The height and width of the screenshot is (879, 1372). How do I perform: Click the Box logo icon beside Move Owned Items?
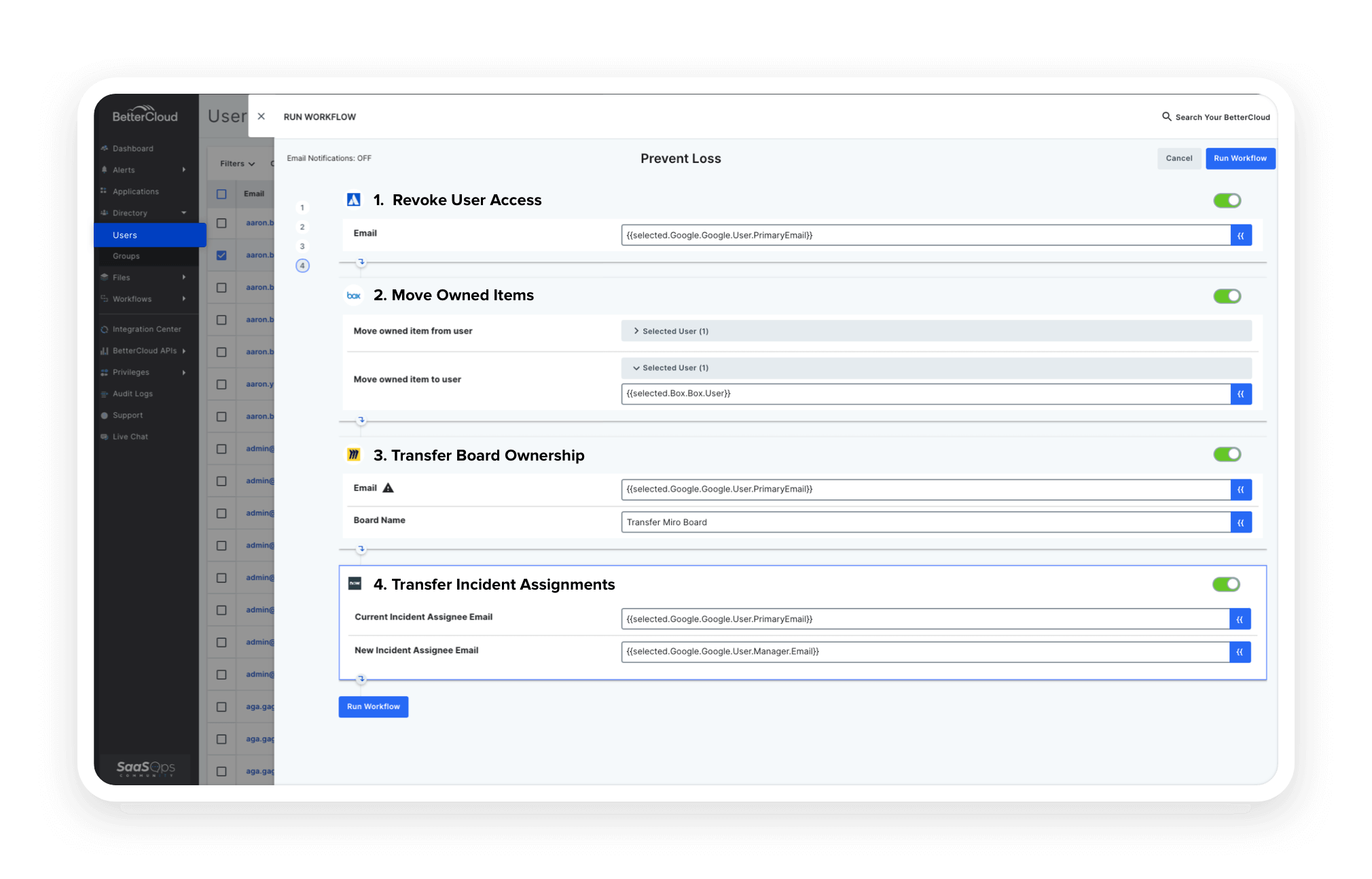point(354,295)
